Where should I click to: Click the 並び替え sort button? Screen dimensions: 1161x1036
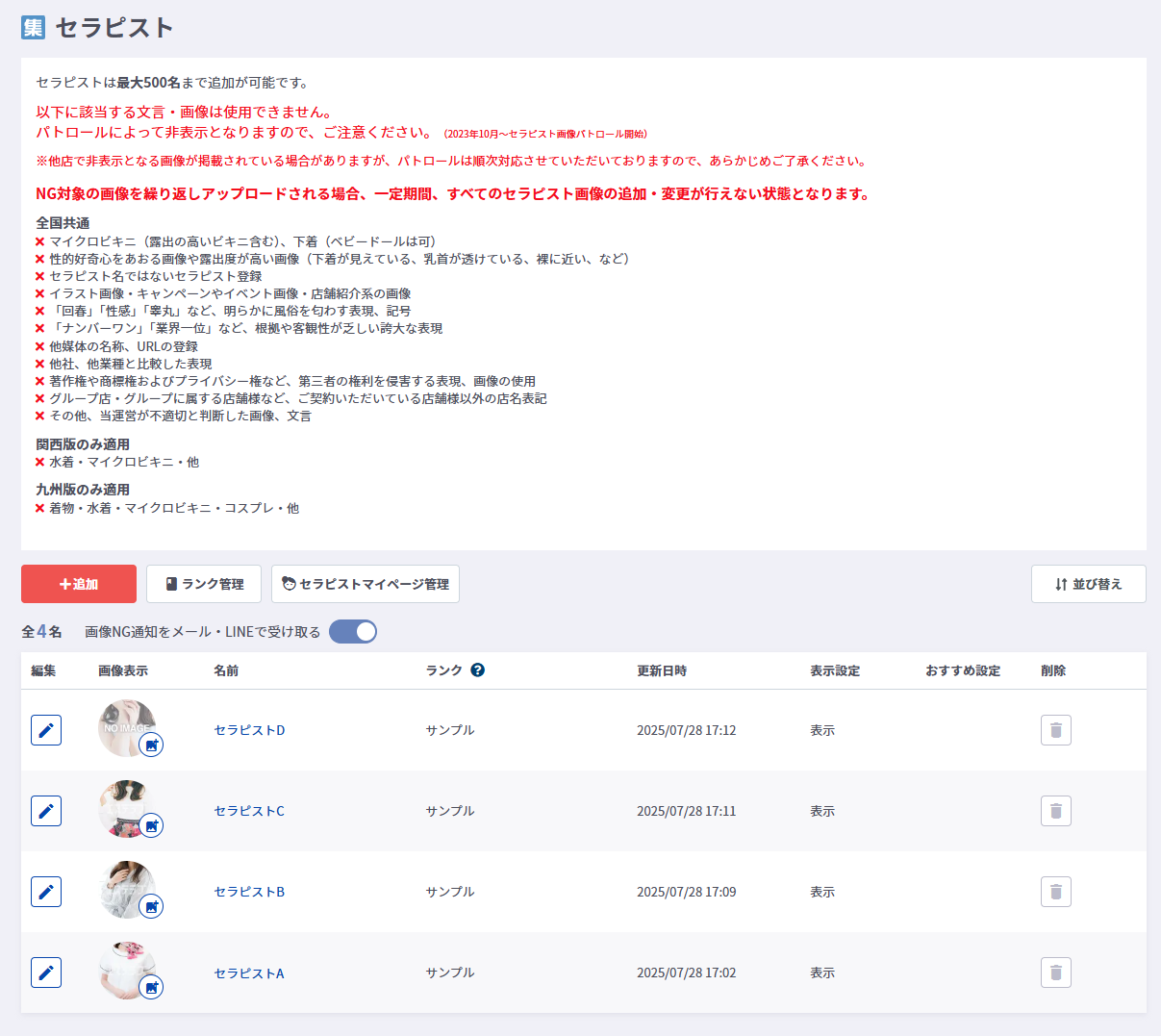click(x=1088, y=584)
